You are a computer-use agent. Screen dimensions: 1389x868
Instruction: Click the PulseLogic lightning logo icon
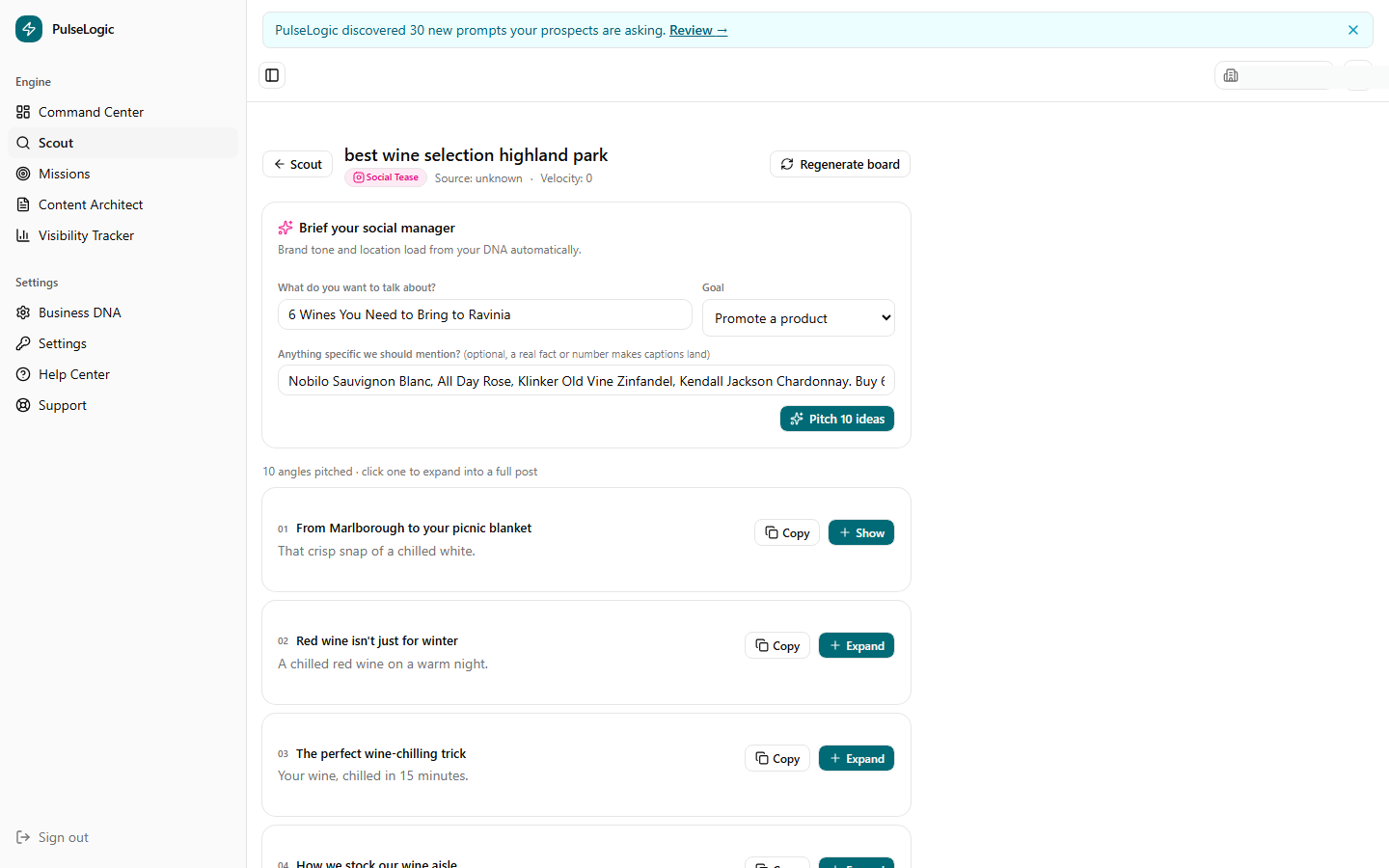pyautogui.click(x=29, y=29)
